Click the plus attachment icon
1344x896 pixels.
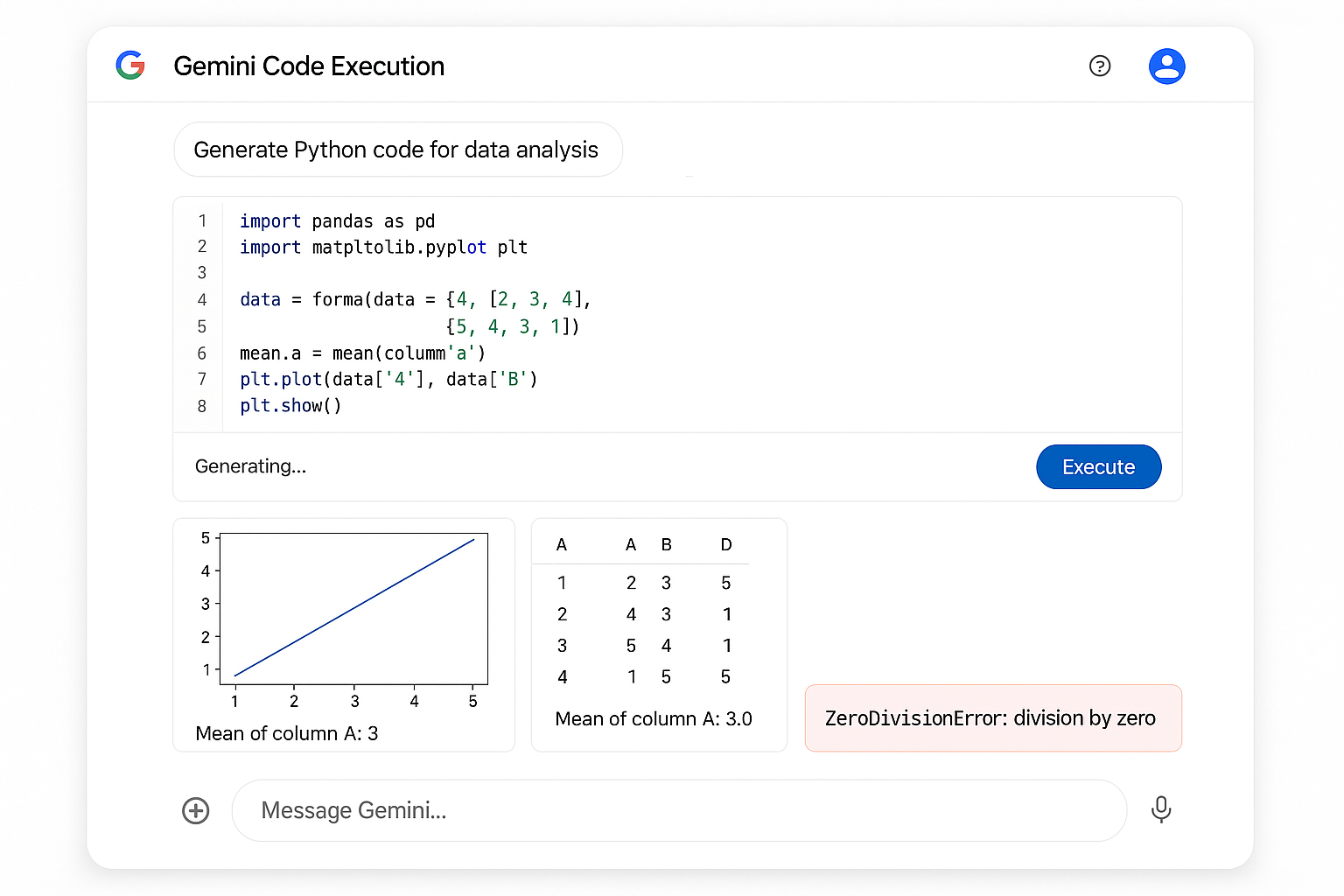pyautogui.click(x=196, y=810)
